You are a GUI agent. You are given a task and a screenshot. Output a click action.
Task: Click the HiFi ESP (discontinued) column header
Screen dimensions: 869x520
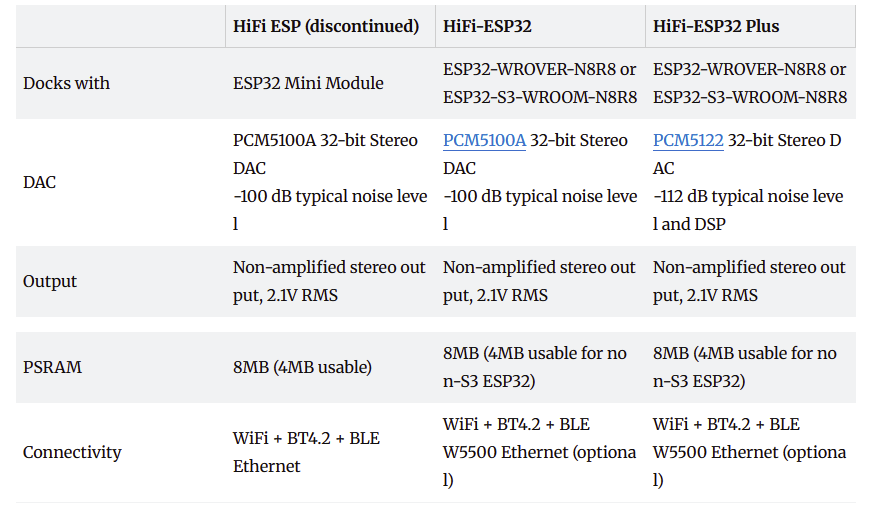coord(326,26)
